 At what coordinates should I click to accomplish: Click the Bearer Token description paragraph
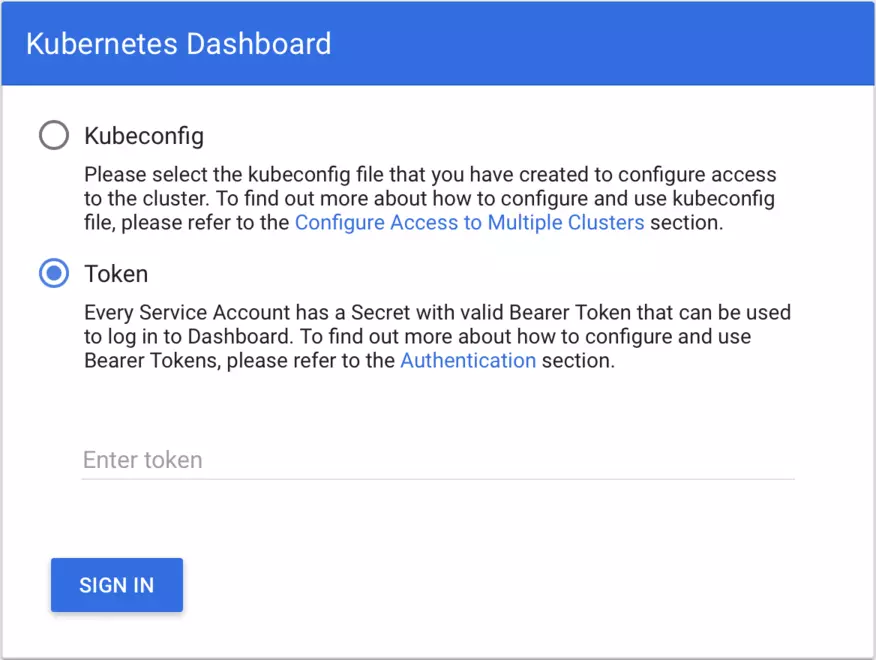pos(437,336)
